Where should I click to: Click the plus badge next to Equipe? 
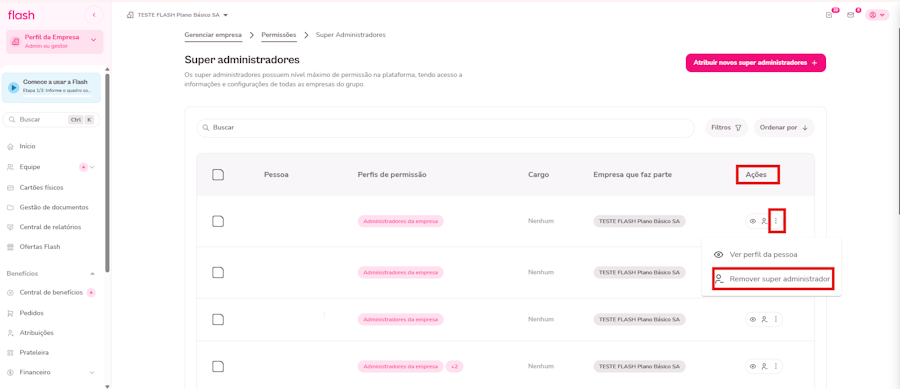point(83,167)
